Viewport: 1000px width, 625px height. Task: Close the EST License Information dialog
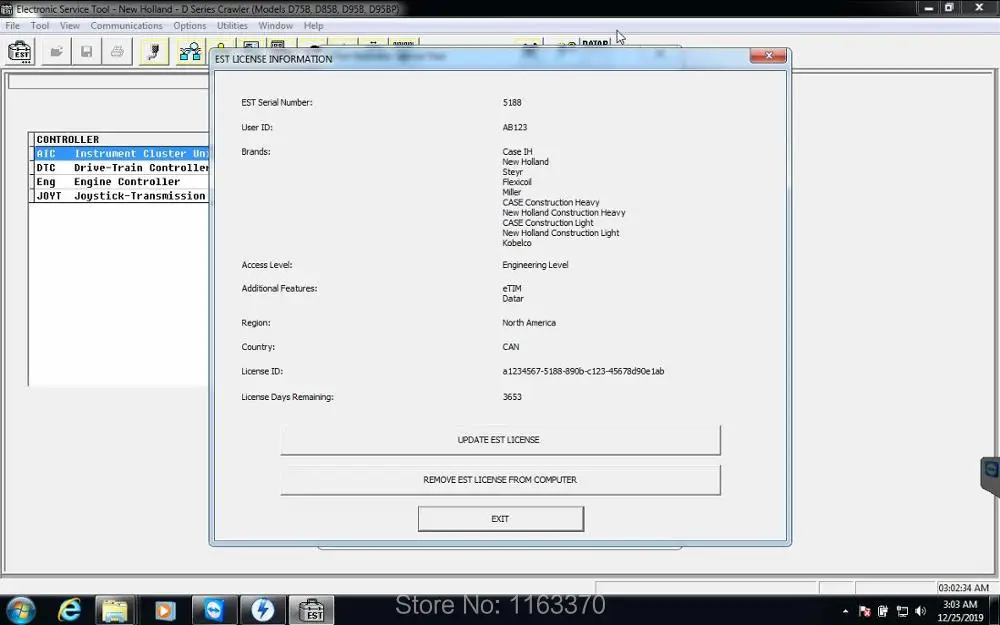768,55
